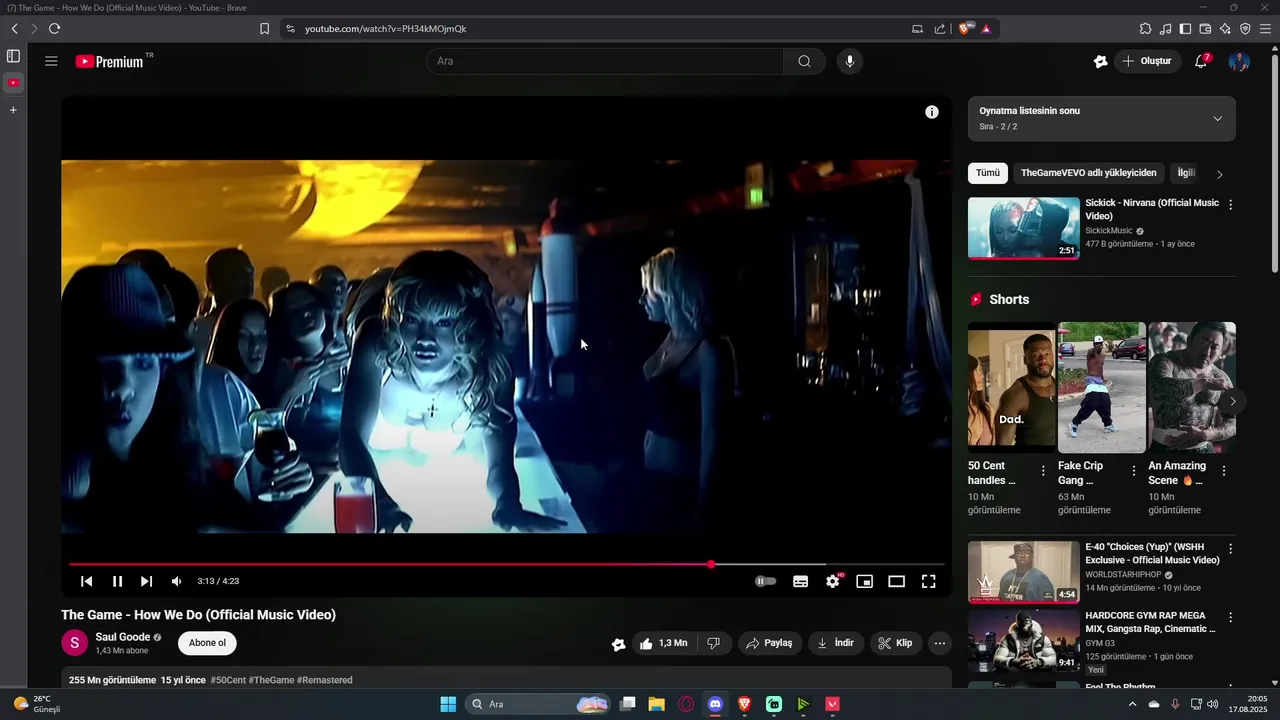Open options for HARDCORE GYM RAP MEGA MIX
Screen dimensions: 1280x720
pos(1230,617)
